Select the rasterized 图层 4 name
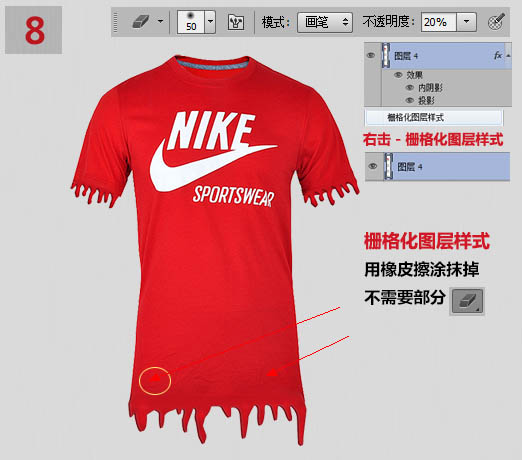The height and width of the screenshot is (460, 522). (410, 166)
